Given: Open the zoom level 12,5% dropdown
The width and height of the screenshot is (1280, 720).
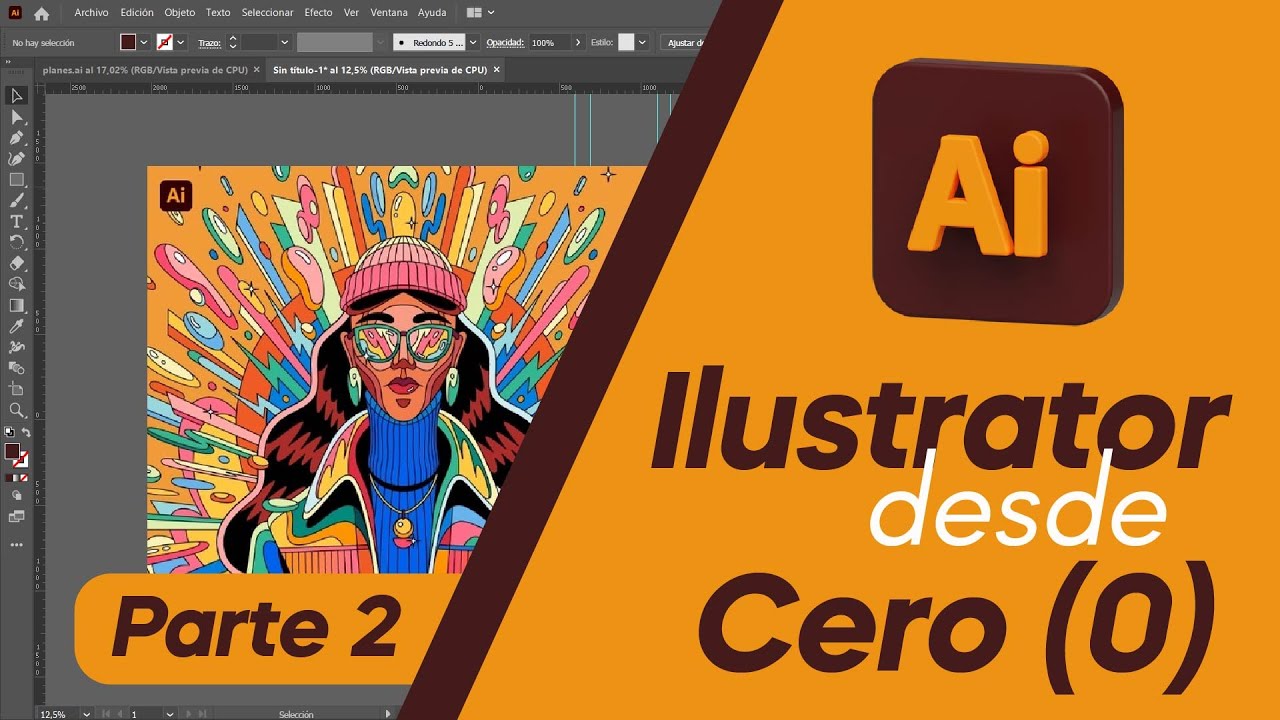Looking at the screenshot, I should (x=86, y=714).
